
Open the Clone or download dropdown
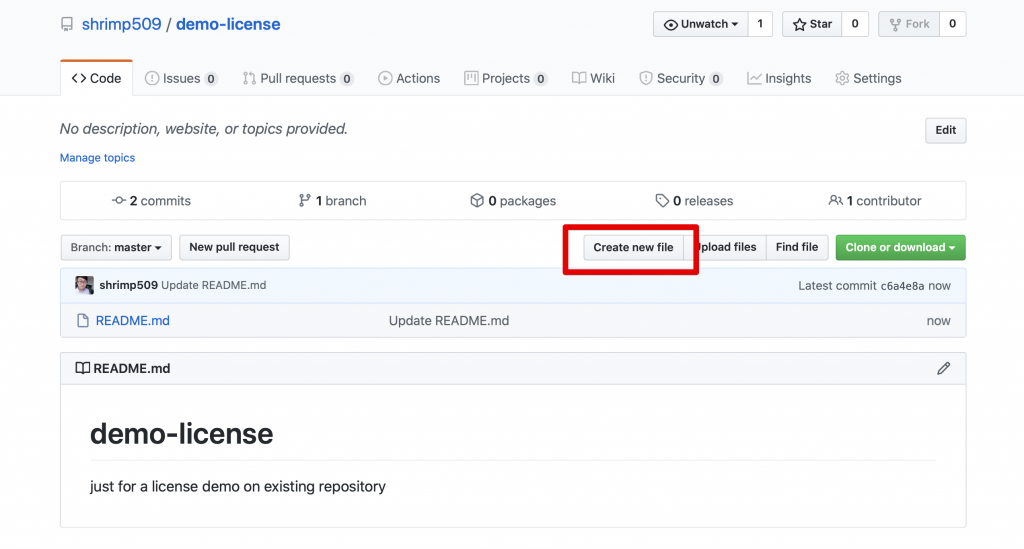901,247
